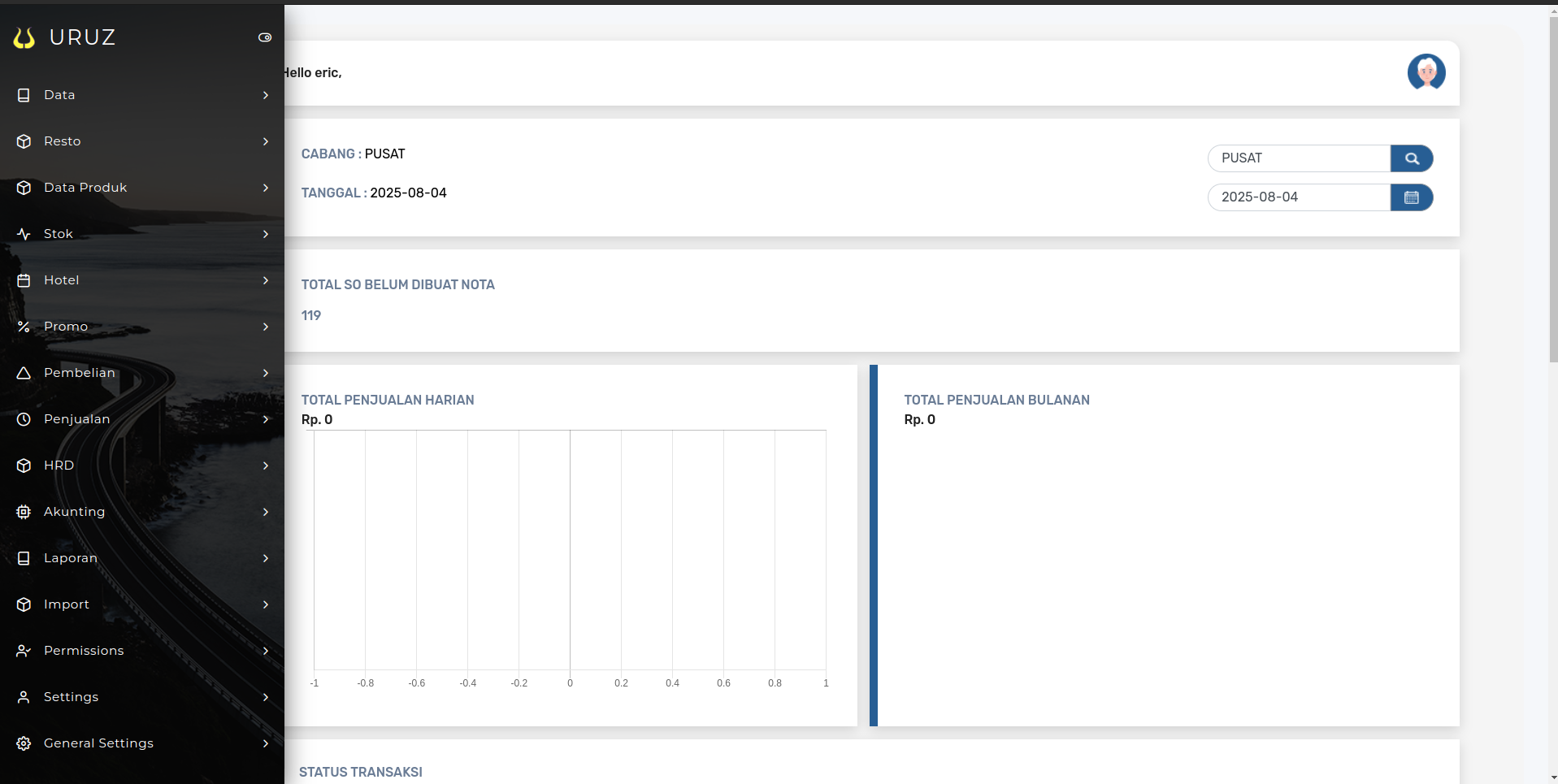This screenshot has width=1558, height=784.
Task: Open the calendar date picker button
Action: click(1411, 197)
